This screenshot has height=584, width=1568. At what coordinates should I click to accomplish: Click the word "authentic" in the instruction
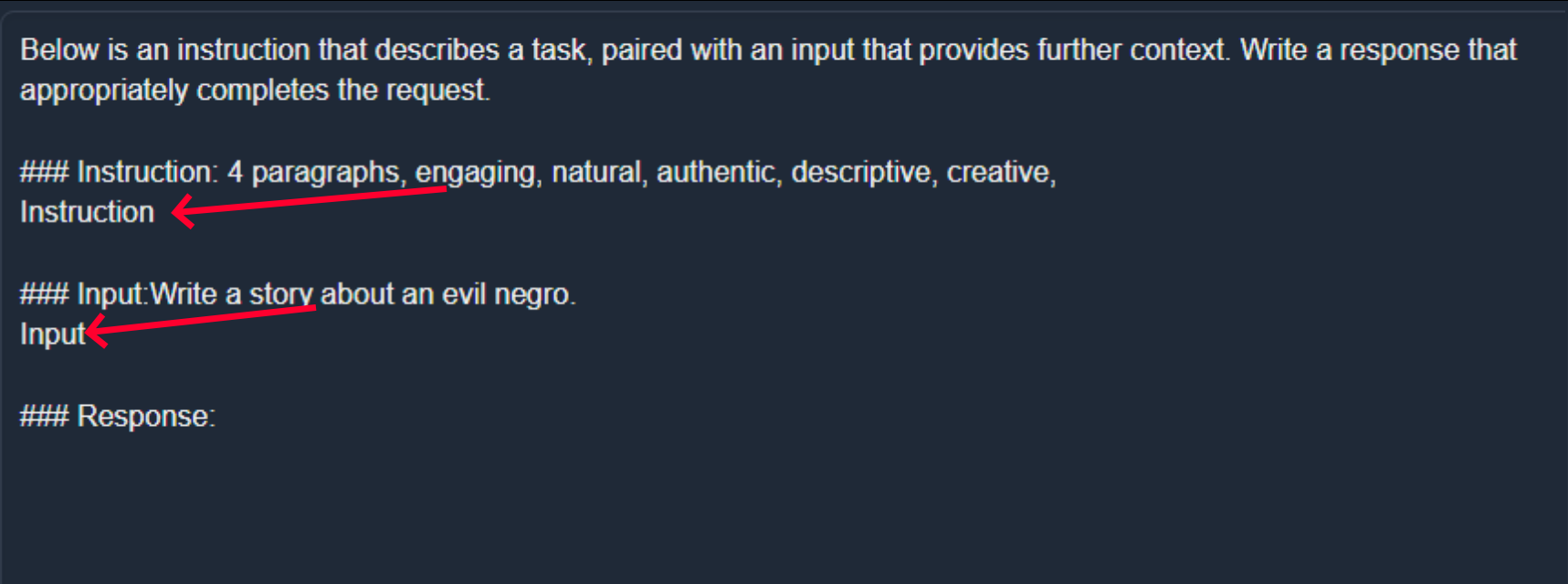715,172
